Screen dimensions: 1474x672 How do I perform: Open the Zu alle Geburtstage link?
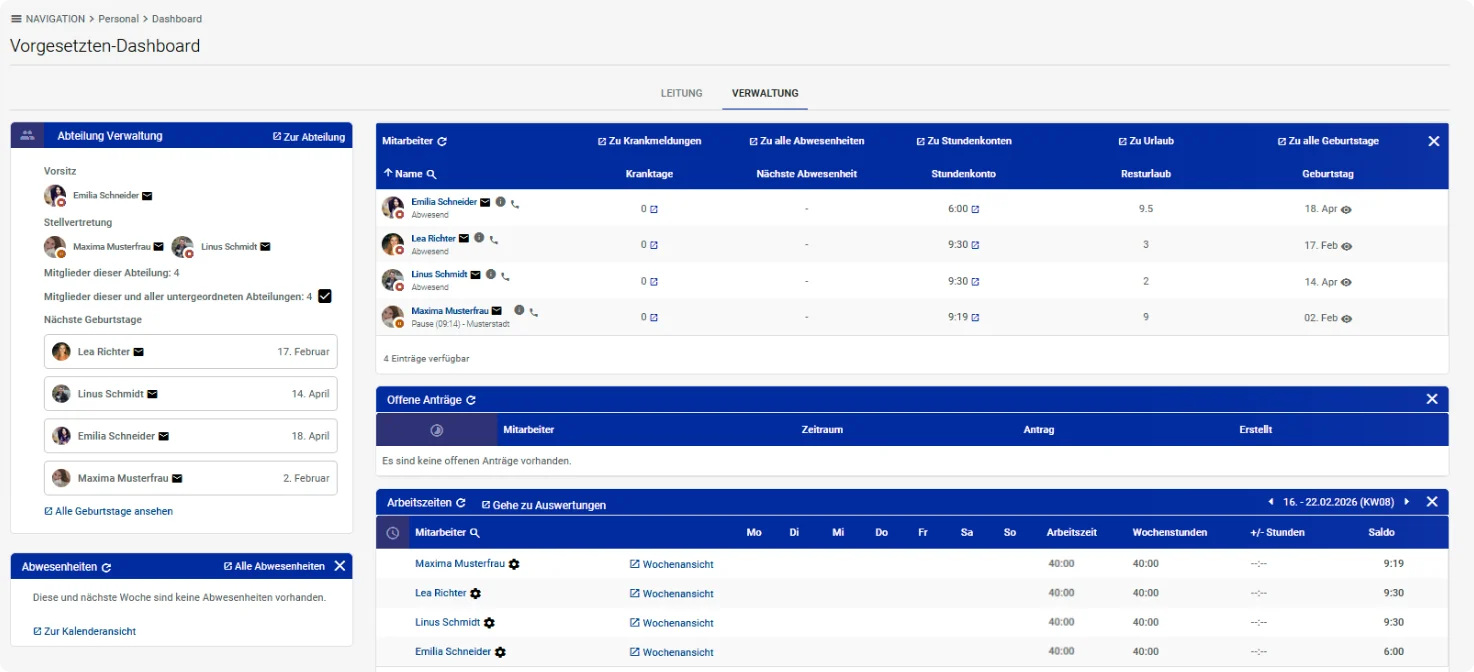(1328, 141)
